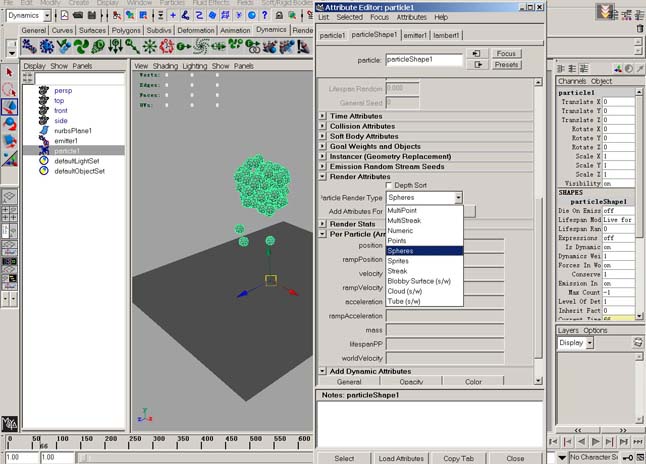Image resolution: width=646 pixels, height=464 pixels.
Task: Activate the lasso select tool
Action: (9, 89)
